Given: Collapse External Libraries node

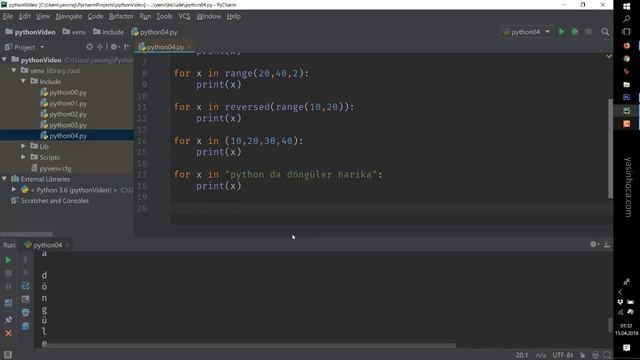Looking at the screenshot, I should click(x=4, y=179).
